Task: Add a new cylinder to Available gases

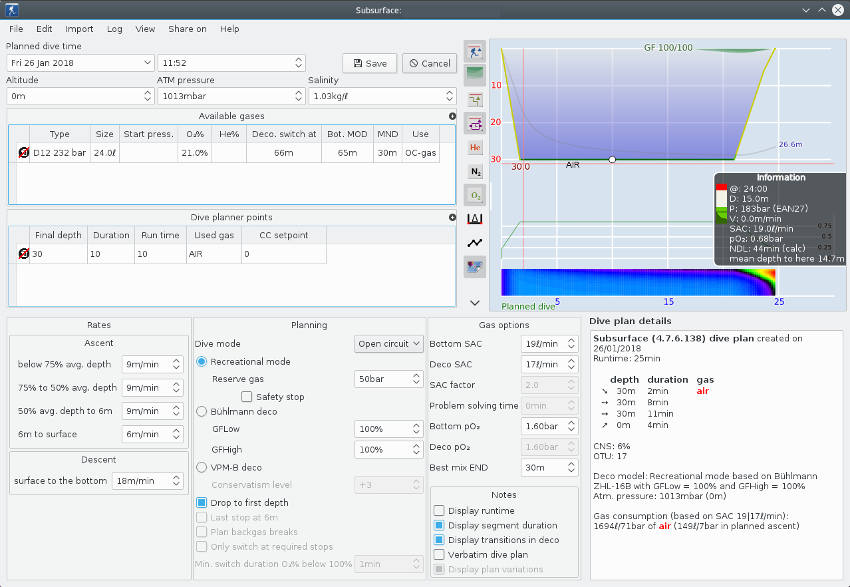Action: coord(452,116)
